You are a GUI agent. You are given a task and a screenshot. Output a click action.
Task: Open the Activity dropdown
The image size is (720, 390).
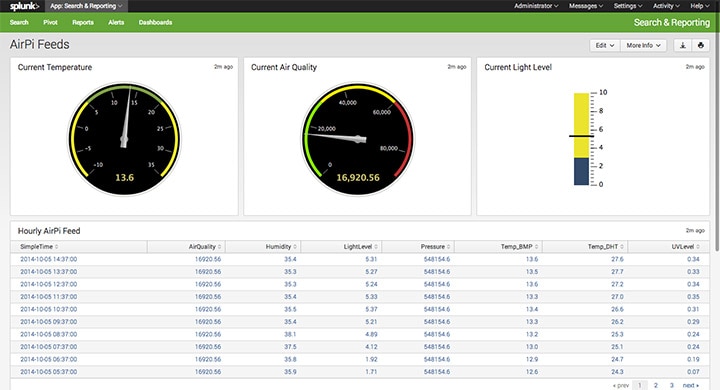point(666,6)
